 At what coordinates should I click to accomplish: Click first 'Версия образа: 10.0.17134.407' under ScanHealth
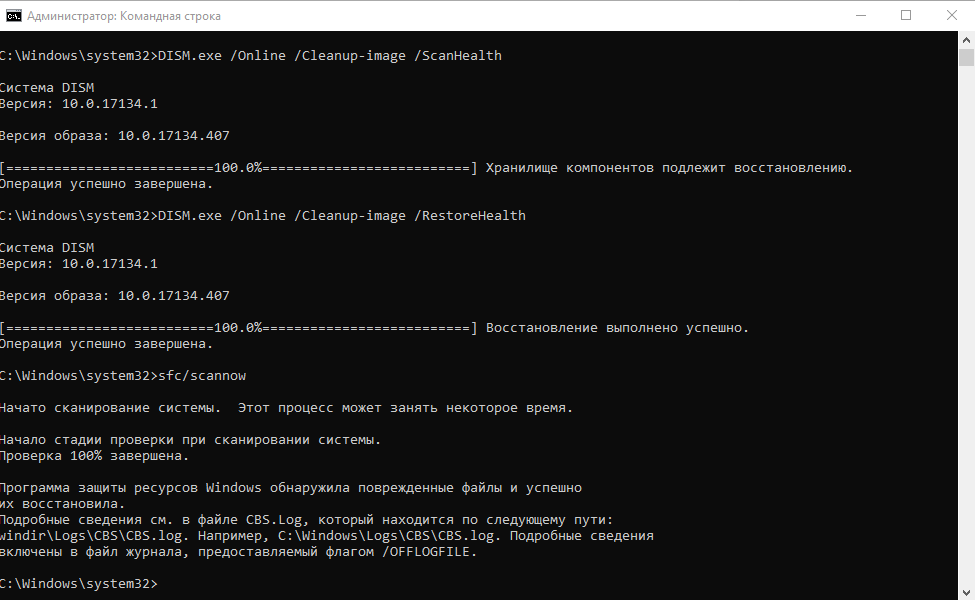tap(114, 136)
